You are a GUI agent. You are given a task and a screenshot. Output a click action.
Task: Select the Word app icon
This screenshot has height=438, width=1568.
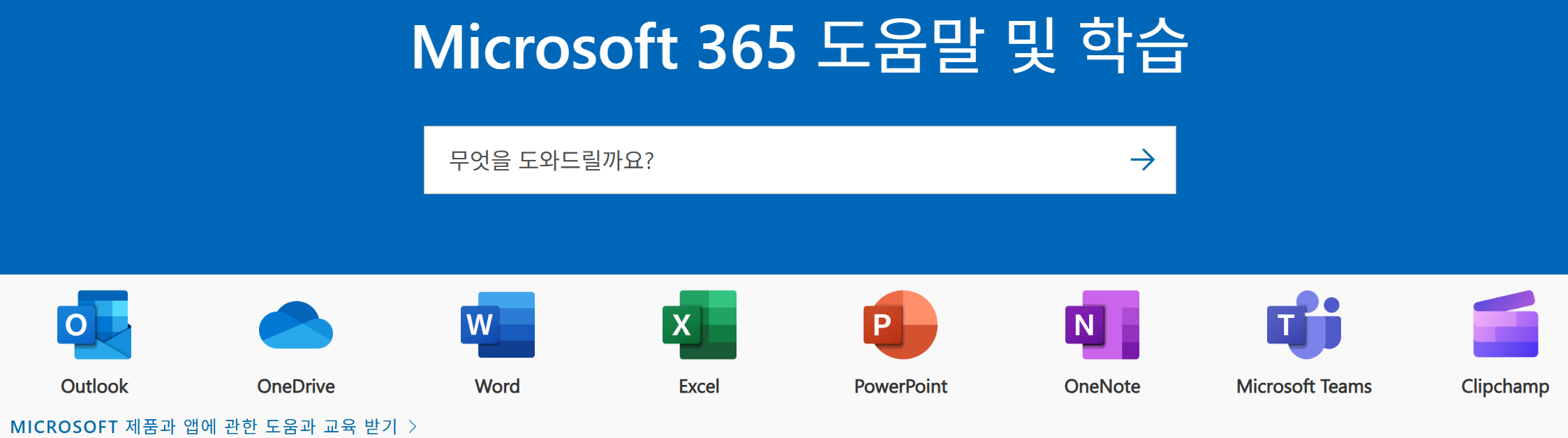497,325
